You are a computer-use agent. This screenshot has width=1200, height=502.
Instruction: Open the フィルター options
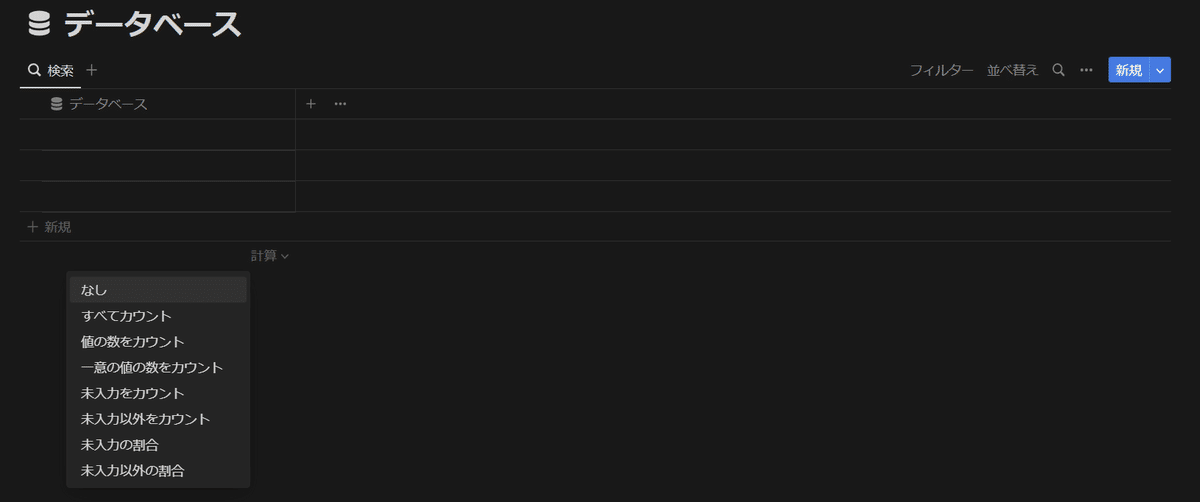941,70
